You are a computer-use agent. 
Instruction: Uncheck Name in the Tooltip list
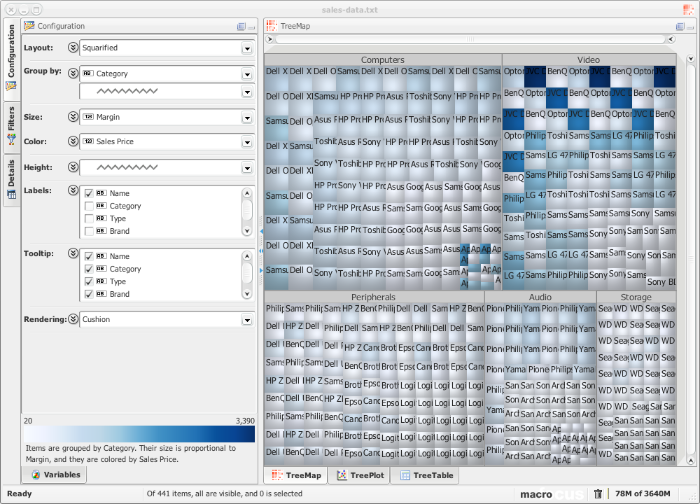point(89,257)
